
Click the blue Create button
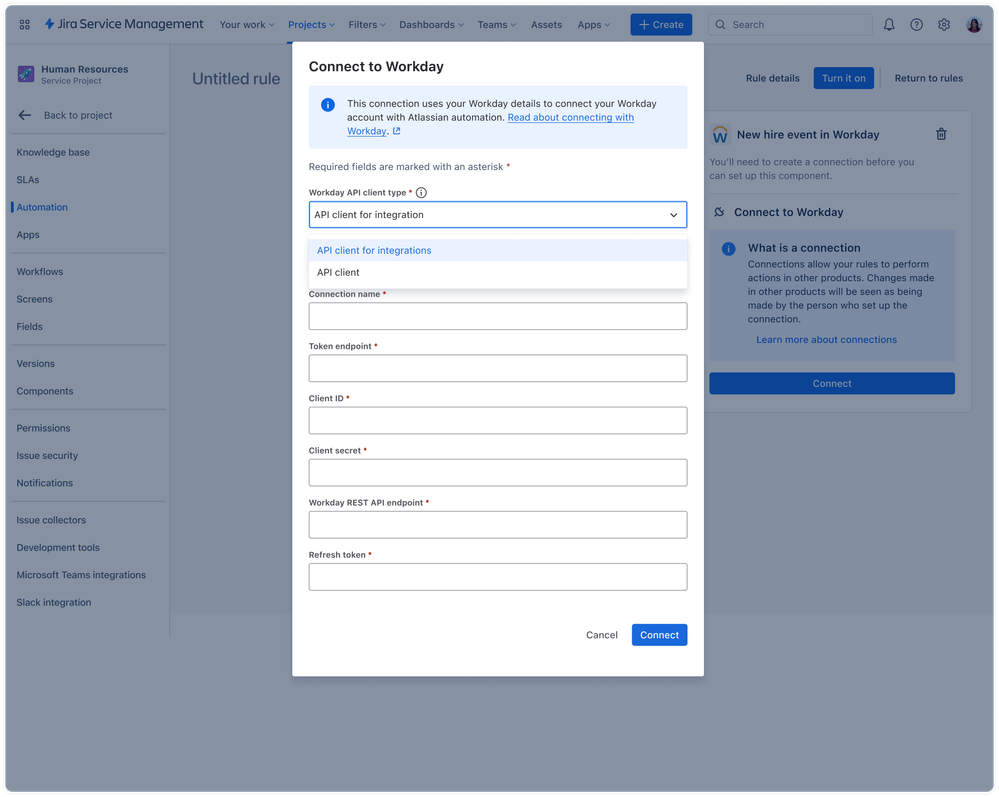pyautogui.click(x=661, y=25)
